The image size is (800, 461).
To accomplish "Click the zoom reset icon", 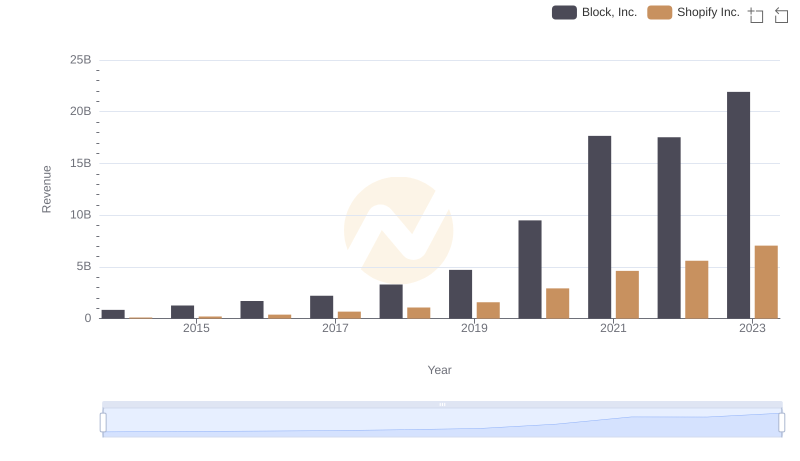I will (781, 15).
